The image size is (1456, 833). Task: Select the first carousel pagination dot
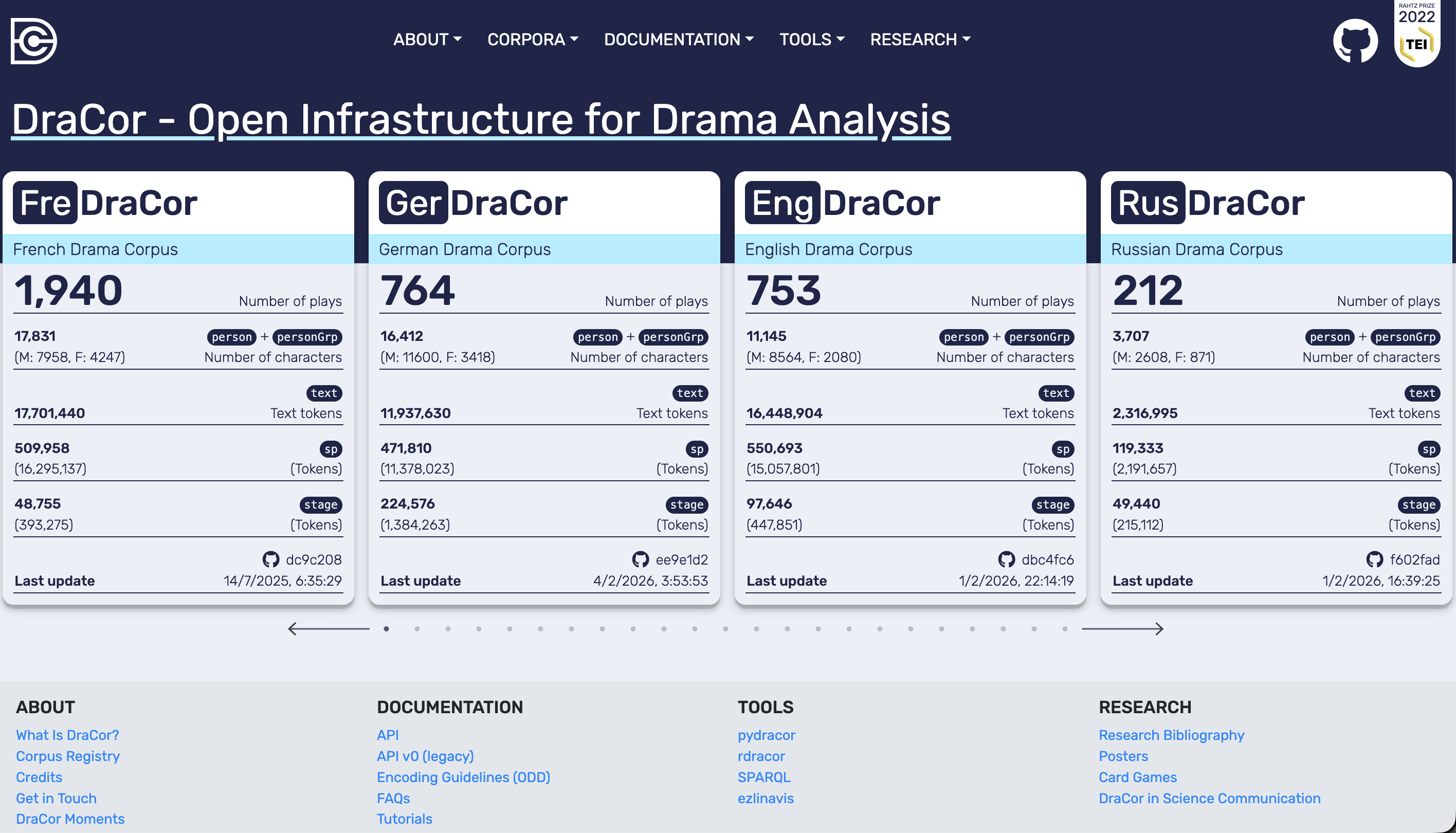[x=387, y=629]
